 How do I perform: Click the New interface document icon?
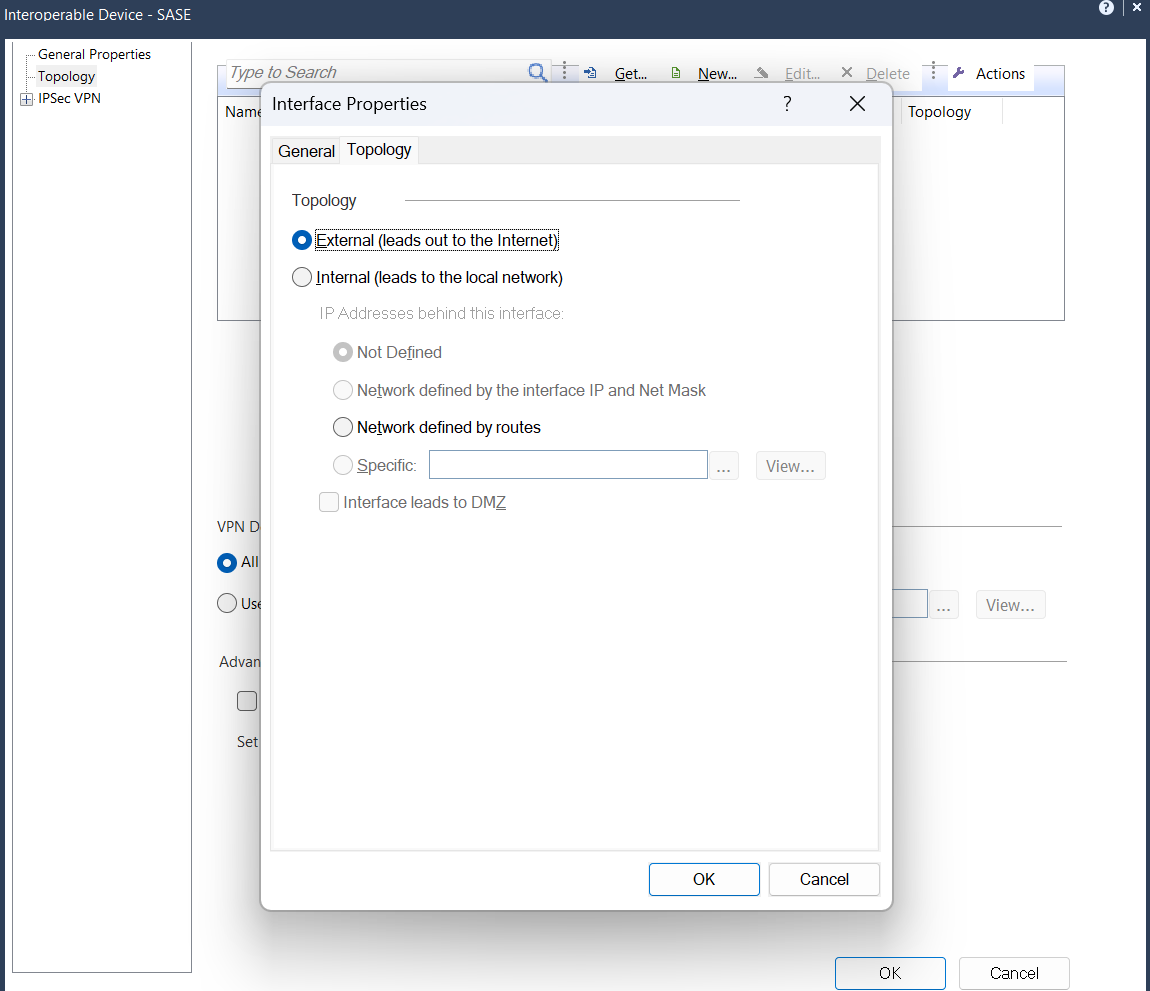pos(676,73)
